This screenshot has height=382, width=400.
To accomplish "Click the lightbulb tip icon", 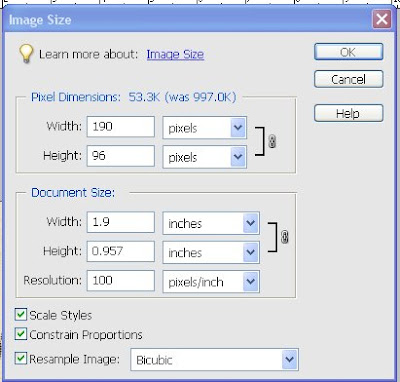I will [26, 54].
